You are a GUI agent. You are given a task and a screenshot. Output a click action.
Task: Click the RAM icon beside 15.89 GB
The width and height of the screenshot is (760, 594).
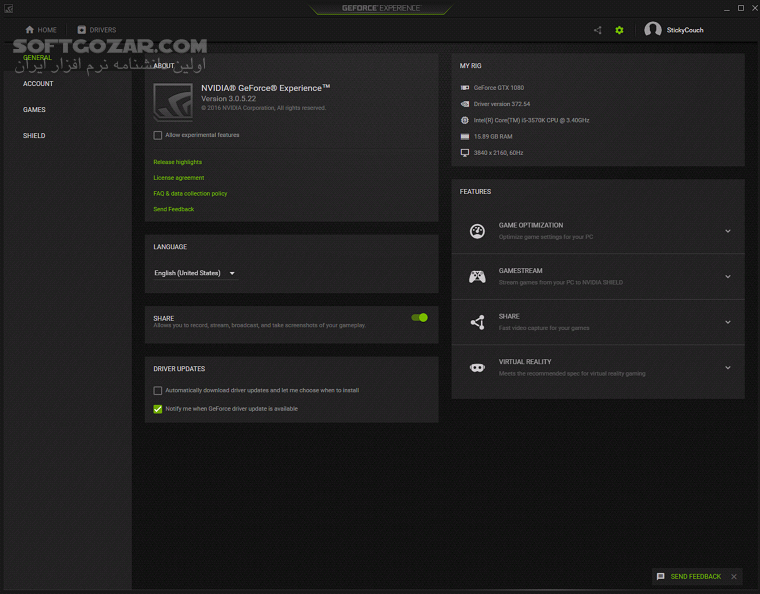pyautogui.click(x=465, y=137)
